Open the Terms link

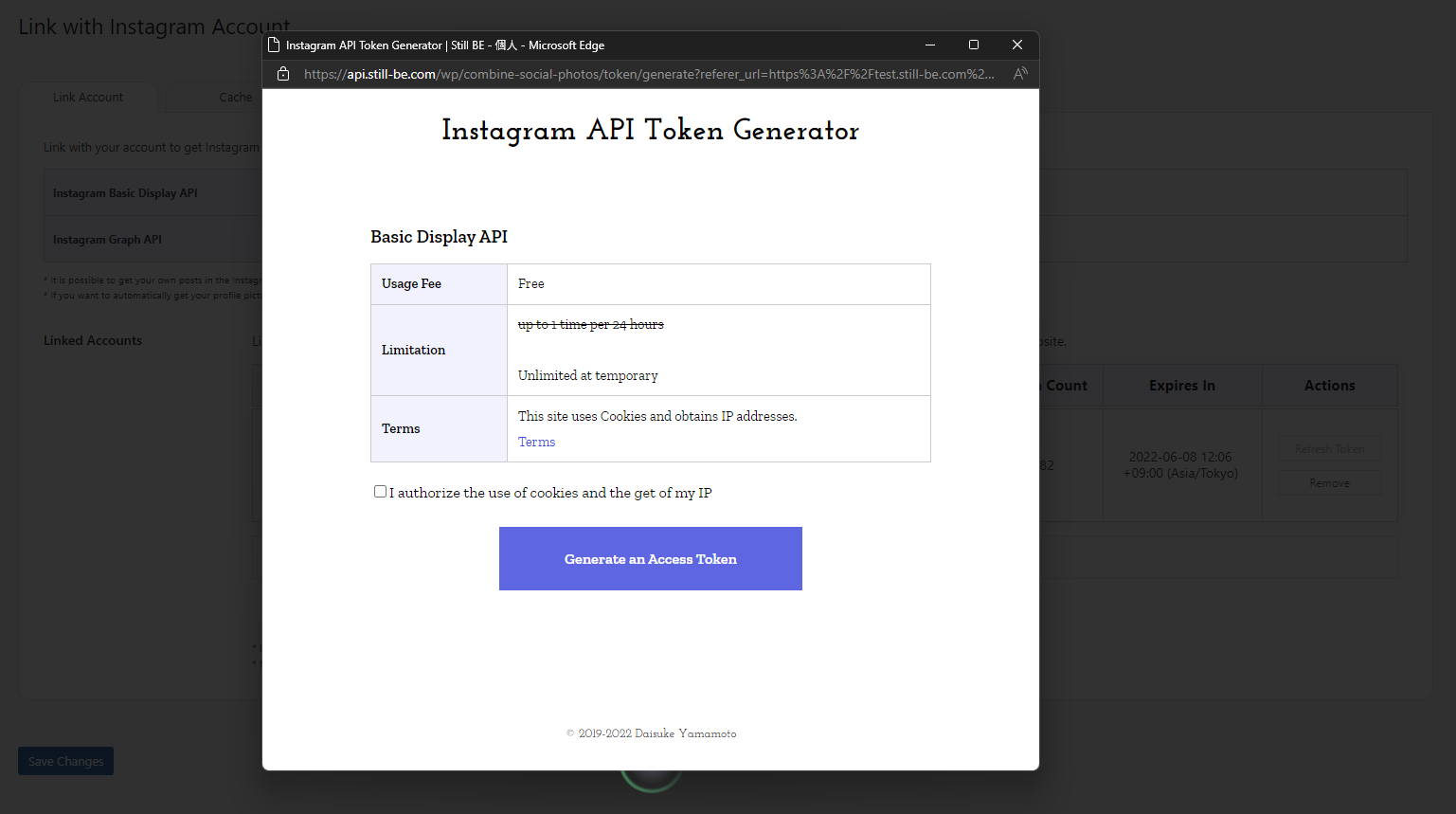click(x=536, y=442)
